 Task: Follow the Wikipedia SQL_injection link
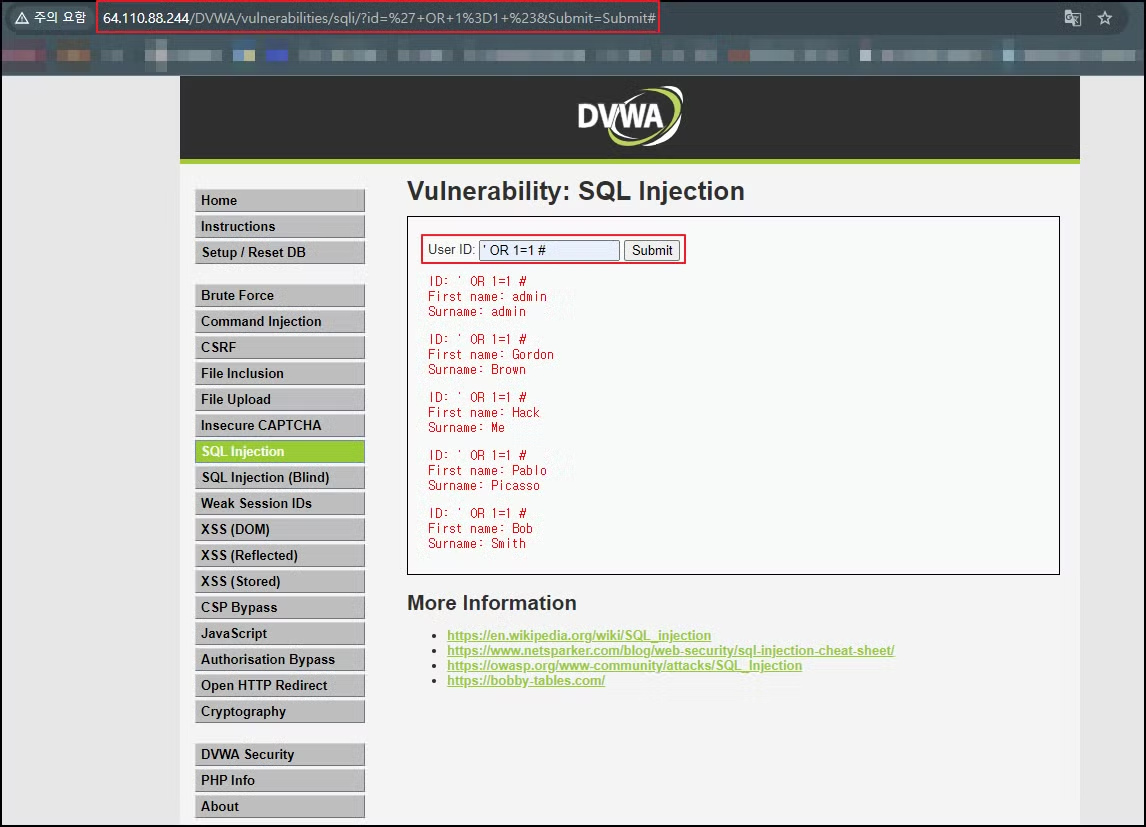pyautogui.click(x=579, y=636)
